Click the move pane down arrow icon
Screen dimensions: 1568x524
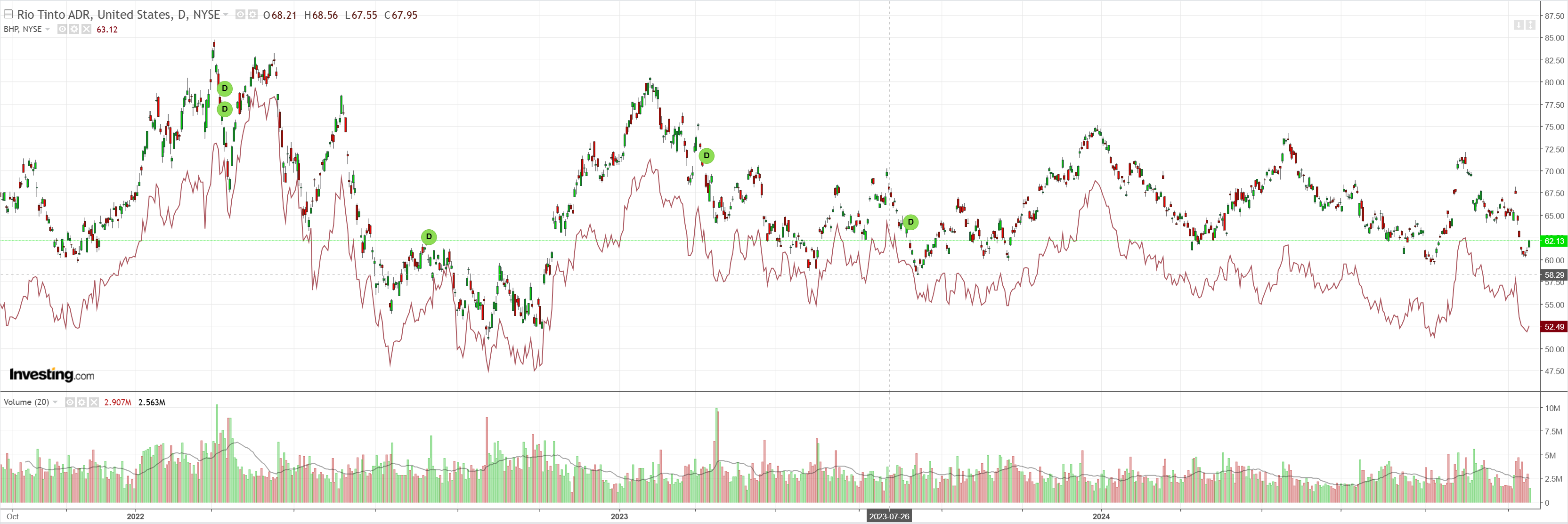click(1518, 24)
